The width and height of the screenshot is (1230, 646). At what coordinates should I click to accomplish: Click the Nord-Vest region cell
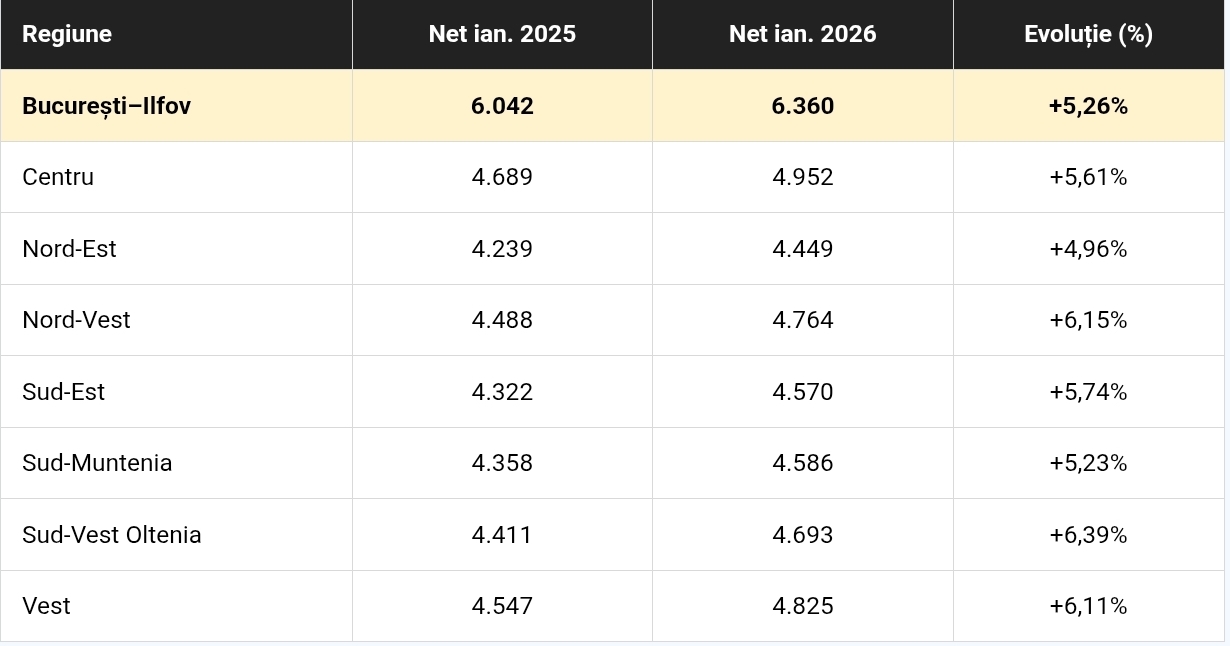click(x=76, y=320)
